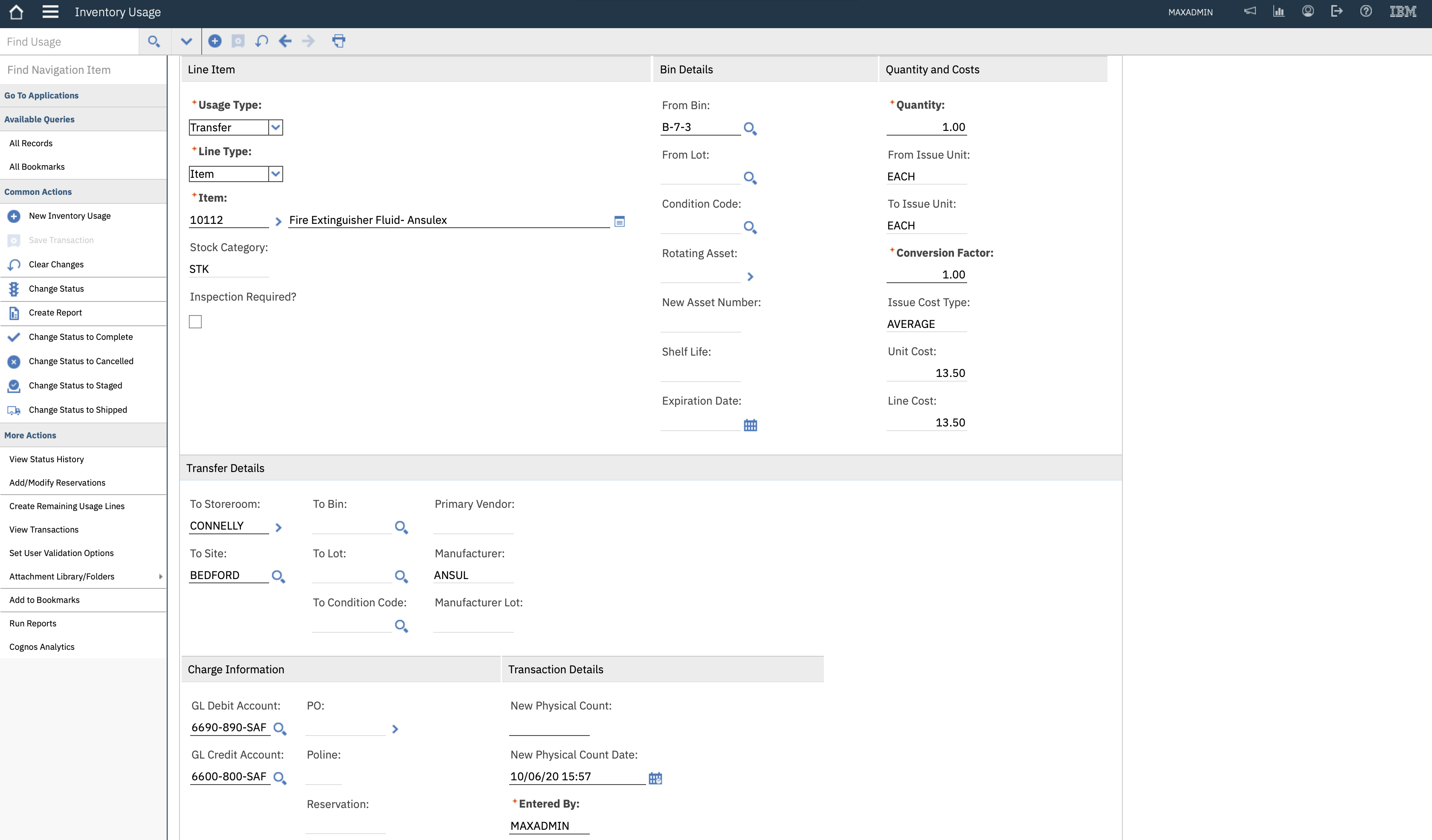Change status with Change Status to Complete

click(x=80, y=336)
